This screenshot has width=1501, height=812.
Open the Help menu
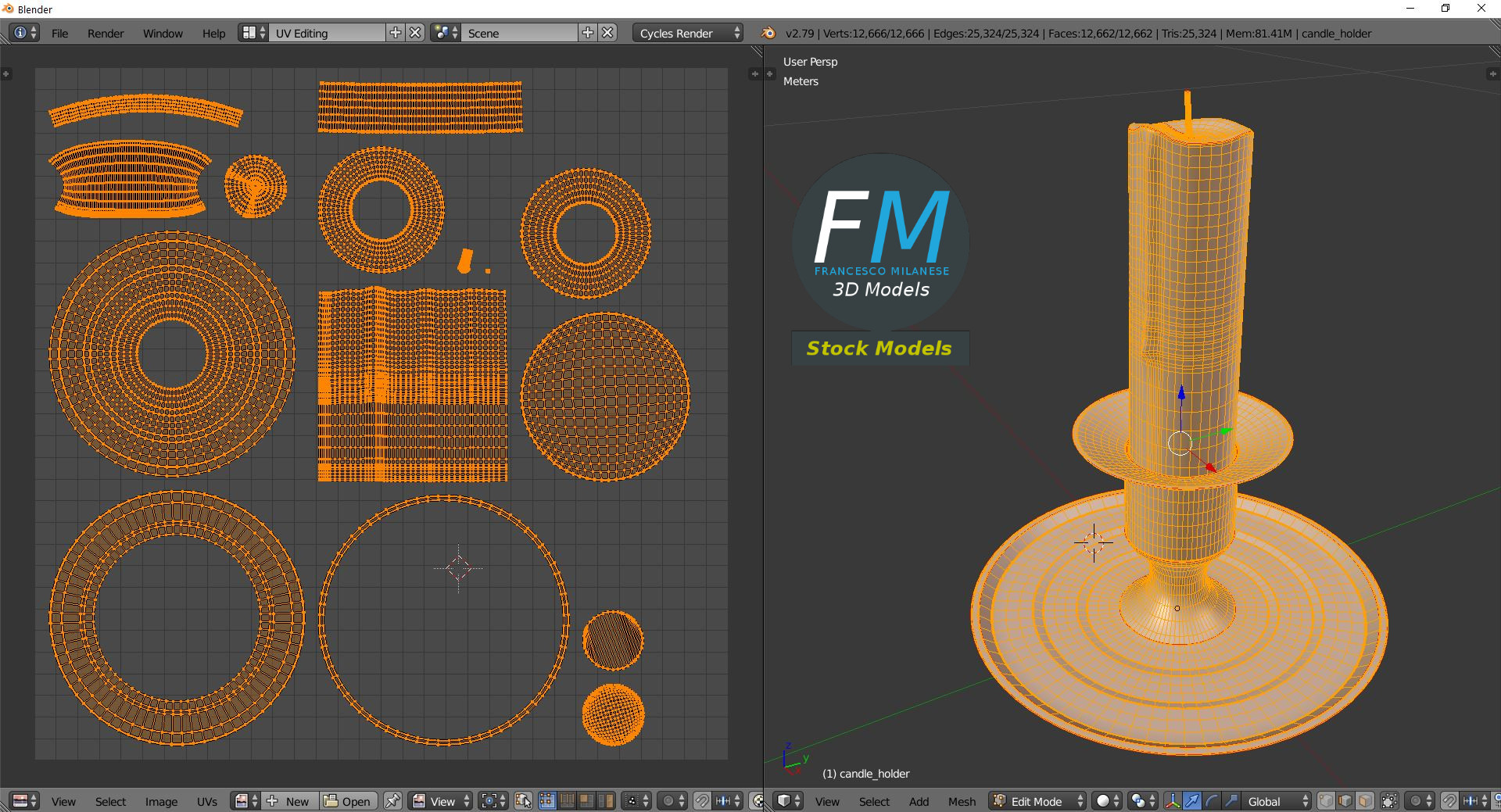coord(213,33)
